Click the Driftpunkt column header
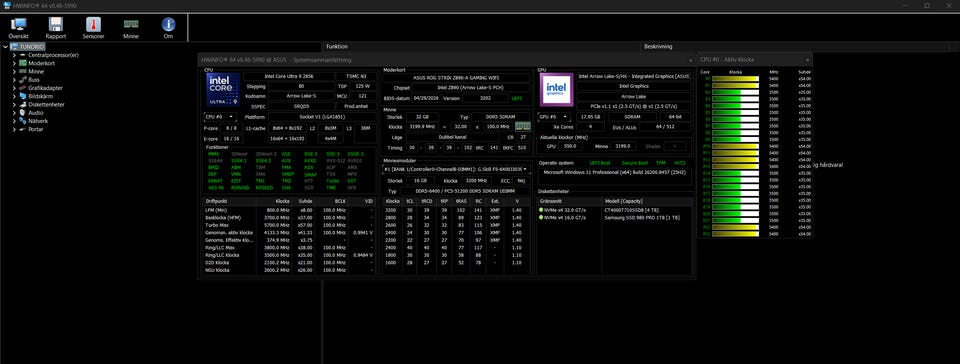 [229, 201]
